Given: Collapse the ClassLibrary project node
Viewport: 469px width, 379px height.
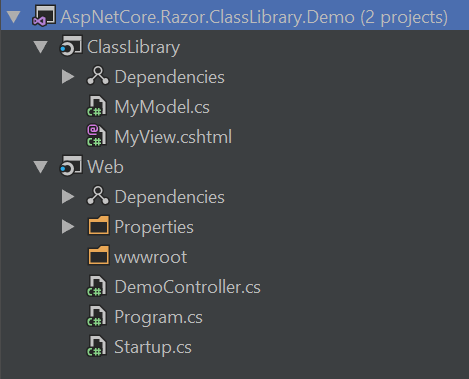Looking at the screenshot, I should pyautogui.click(x=41, y=47).
